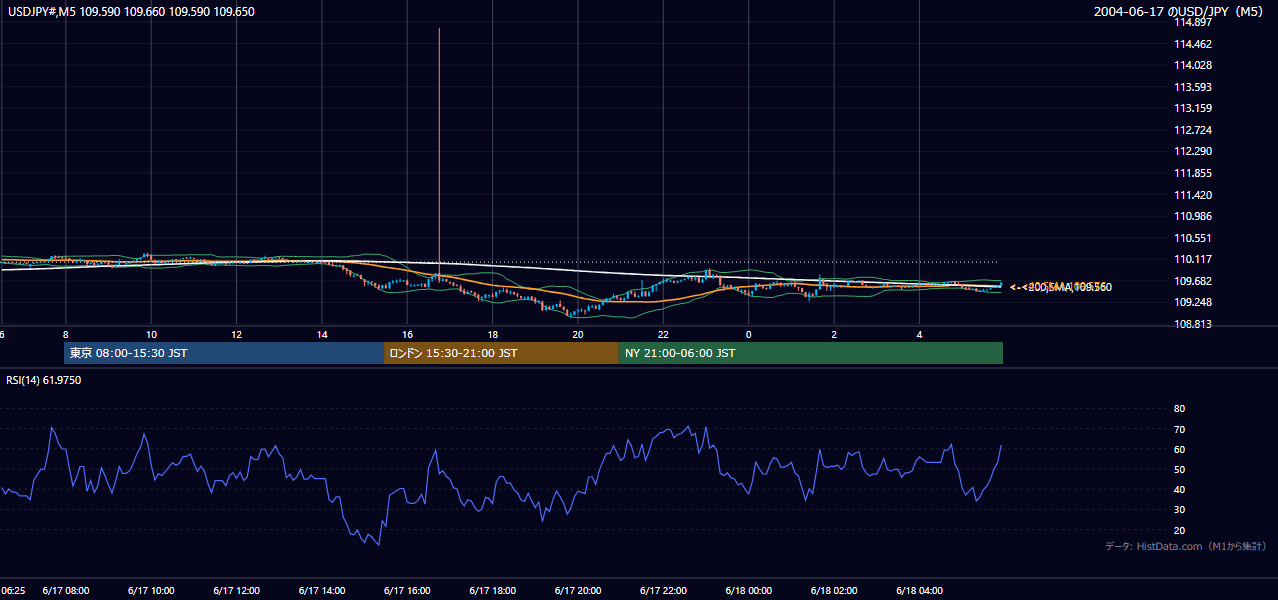Click the HistData.com data source credit
Screen dimensions: 1278x600
click(1186, 546)
